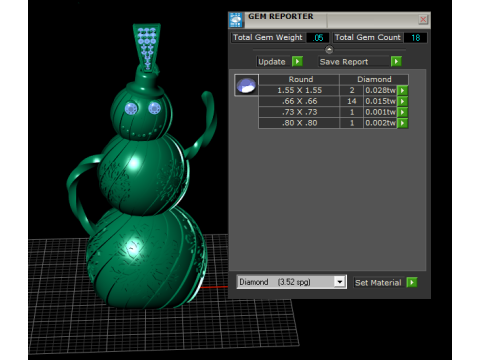Click the Set Material label
This screenshot has height=360, width=480.
[x=378, y=283]
